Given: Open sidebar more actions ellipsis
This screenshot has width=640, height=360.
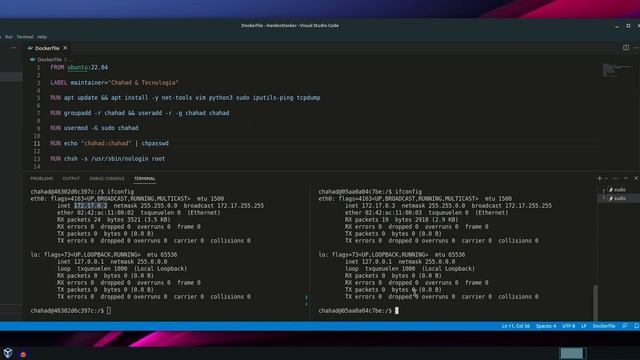Looking at the screenshot, I should tap(13, 48).
